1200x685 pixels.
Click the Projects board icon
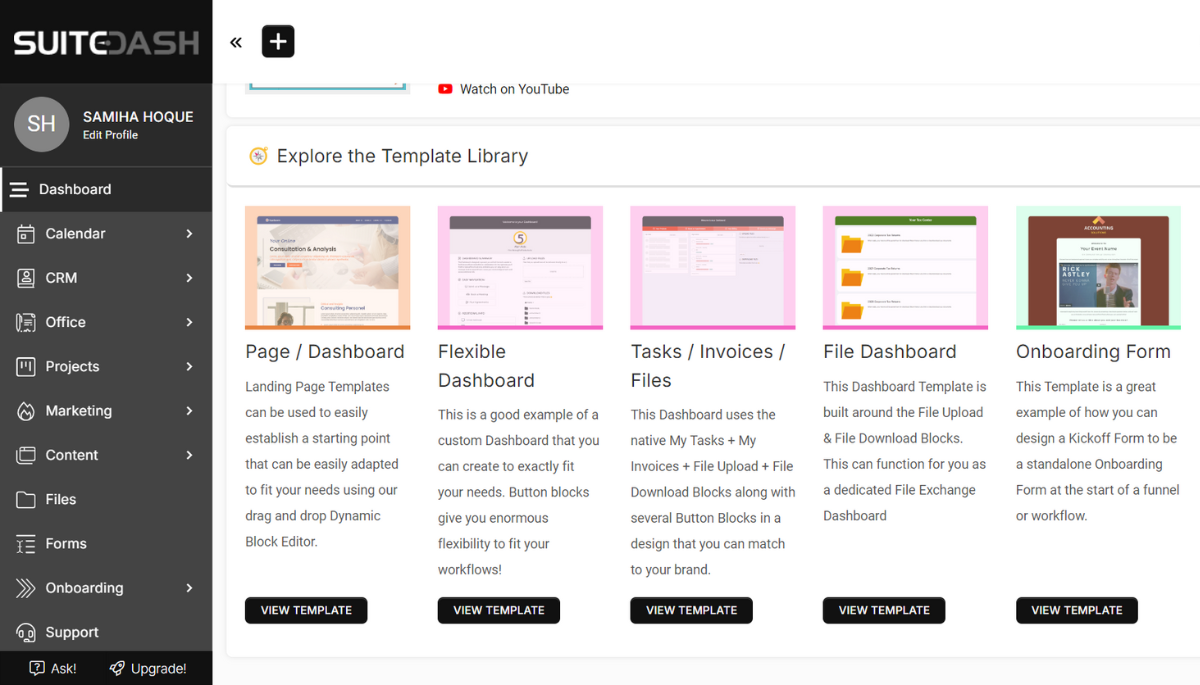click(26, 367)
